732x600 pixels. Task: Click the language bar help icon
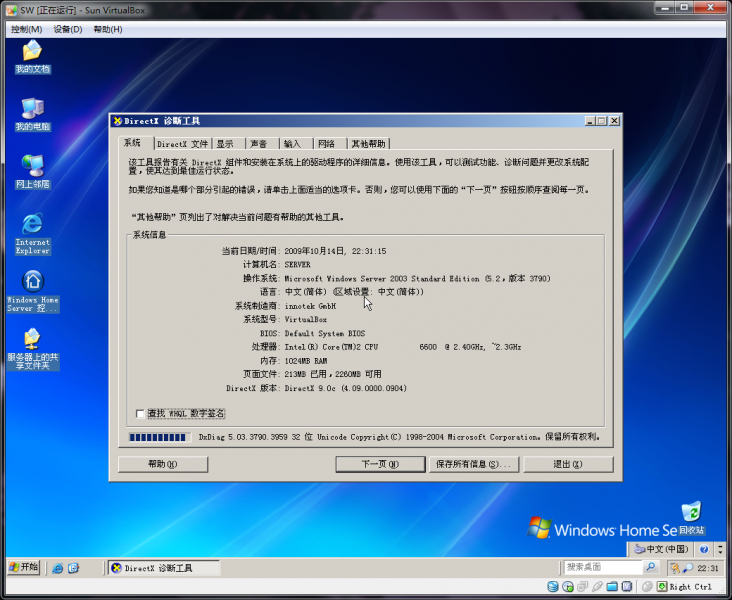pos(704,550)
